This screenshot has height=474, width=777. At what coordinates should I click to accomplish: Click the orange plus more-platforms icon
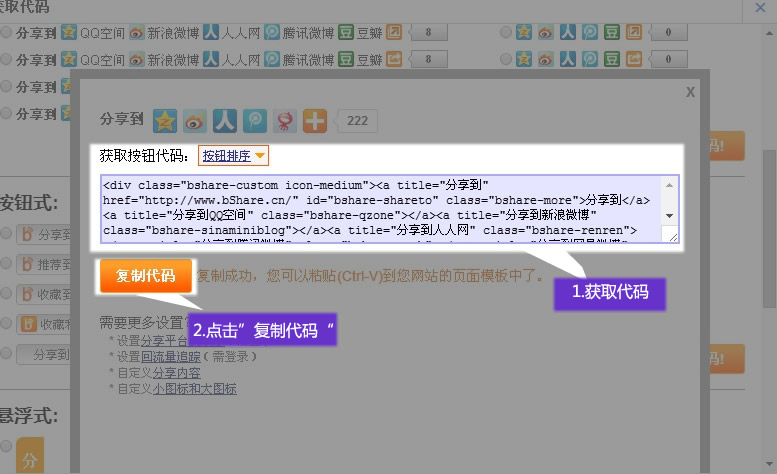click(x=315, y=121)
